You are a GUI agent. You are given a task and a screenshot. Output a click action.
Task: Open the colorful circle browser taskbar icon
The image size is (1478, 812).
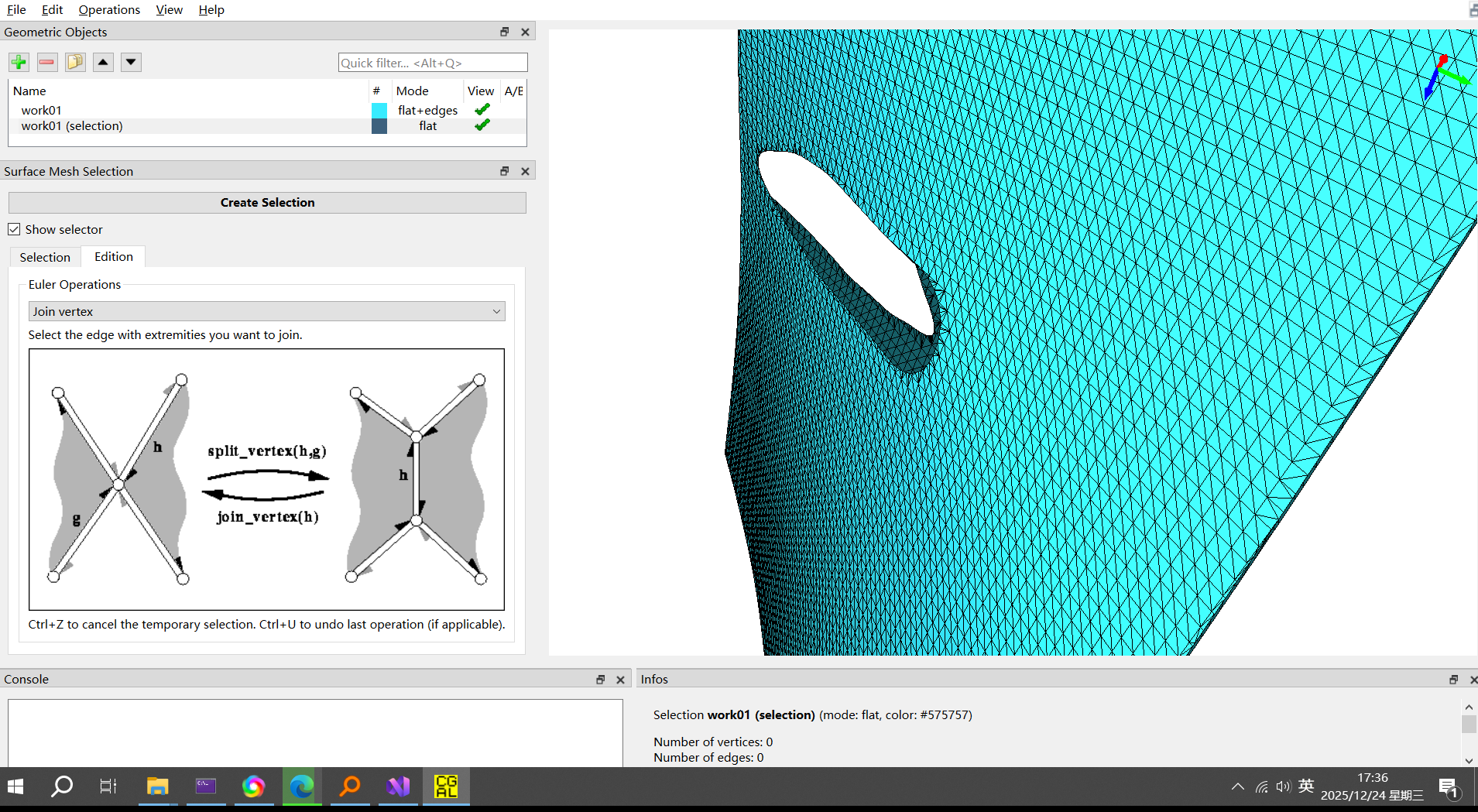[253, 786]
